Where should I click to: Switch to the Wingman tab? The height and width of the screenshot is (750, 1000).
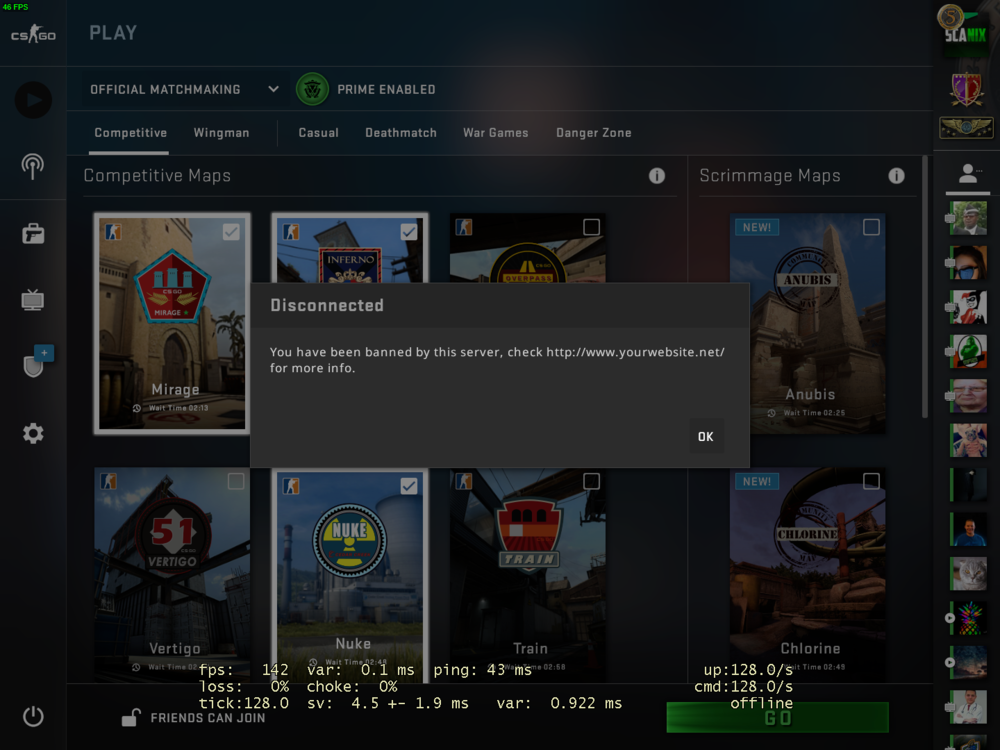(221, 133)
